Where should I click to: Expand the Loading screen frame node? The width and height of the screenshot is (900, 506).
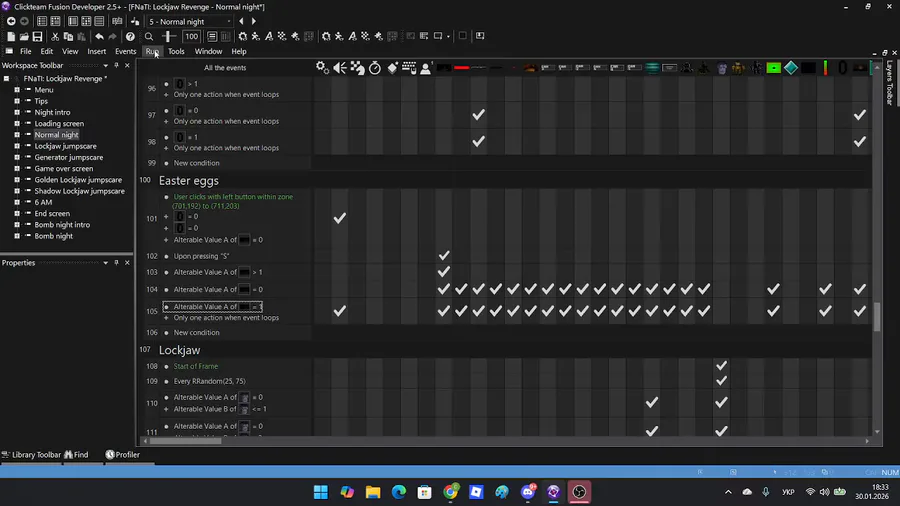(x=17, y=123)
